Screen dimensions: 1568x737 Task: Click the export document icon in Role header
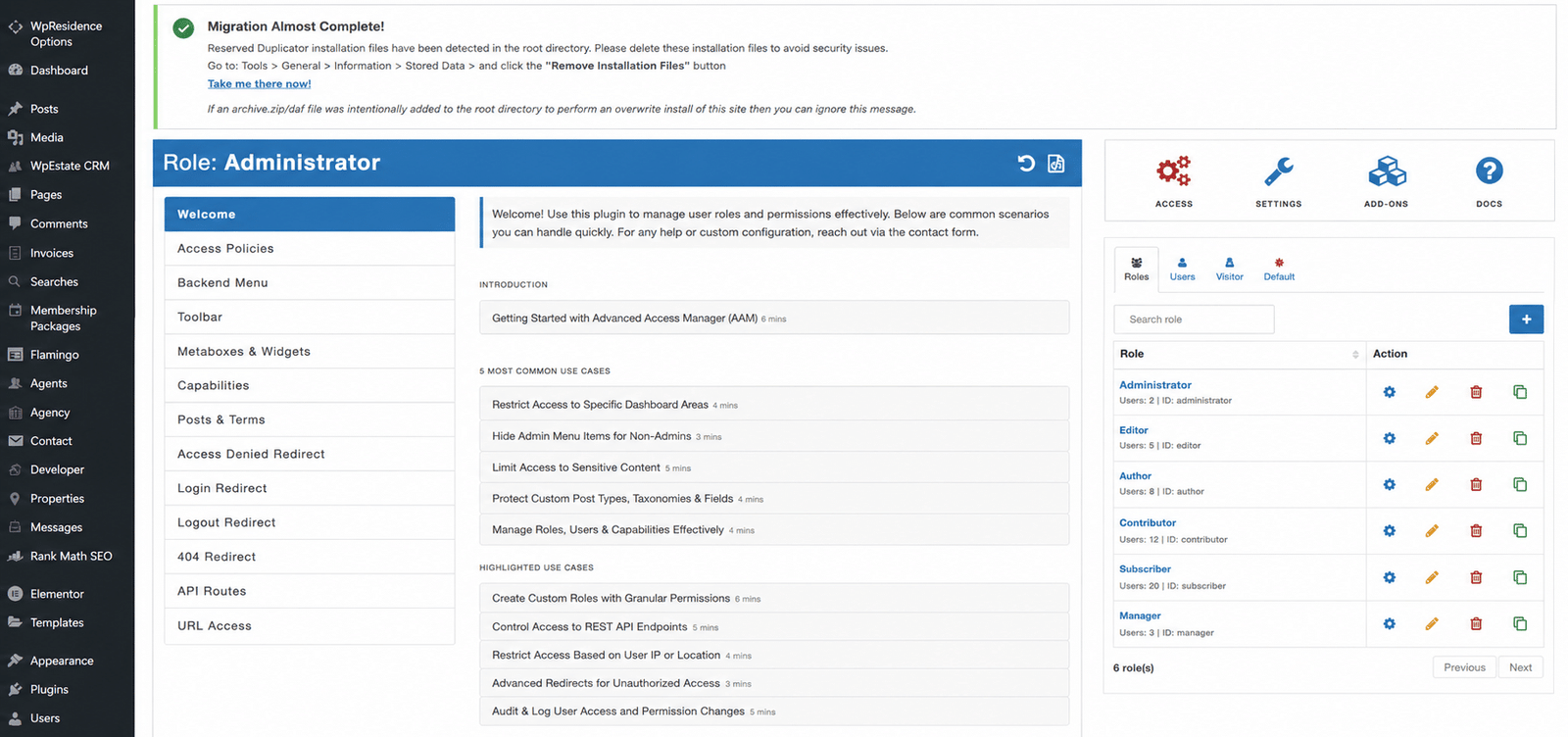[x=1056, y=164]
